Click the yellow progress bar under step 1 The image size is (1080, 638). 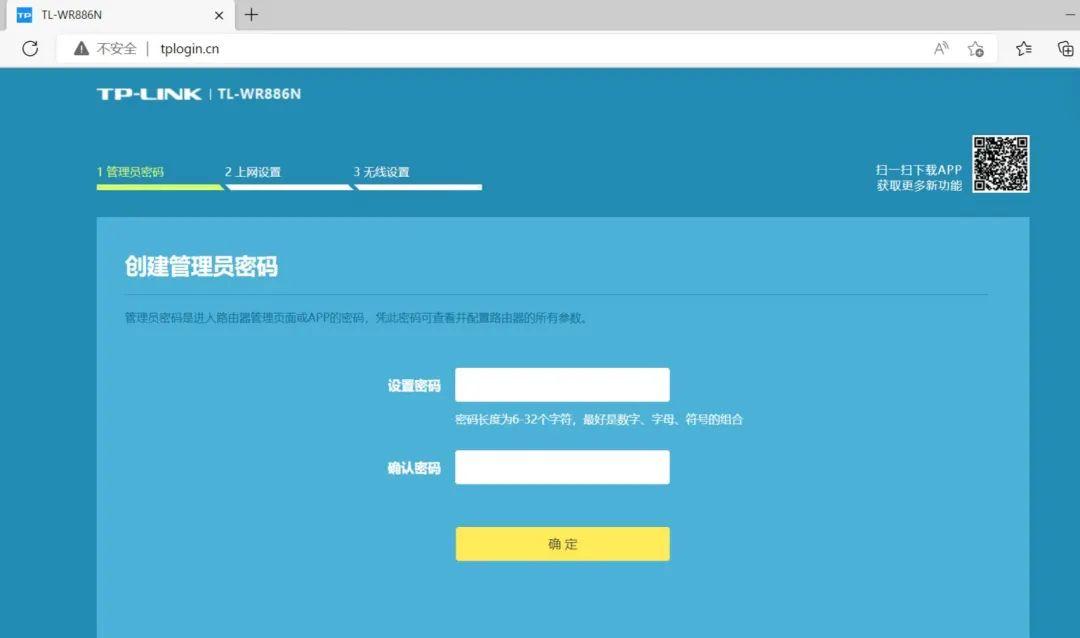pyautogui.click(x=160, y=188)
